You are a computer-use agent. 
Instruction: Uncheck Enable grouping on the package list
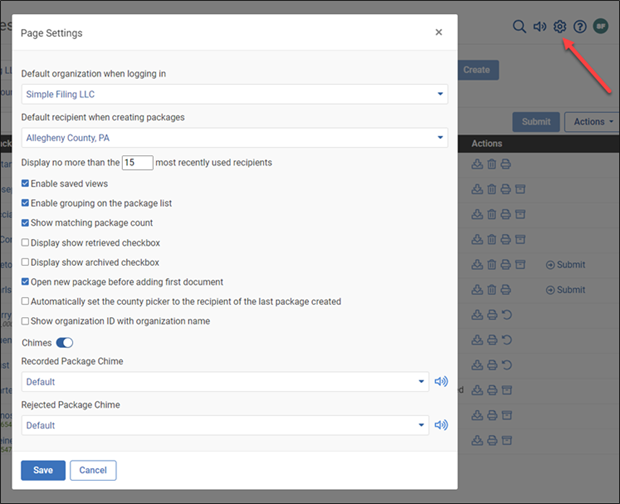coord(25,203)
